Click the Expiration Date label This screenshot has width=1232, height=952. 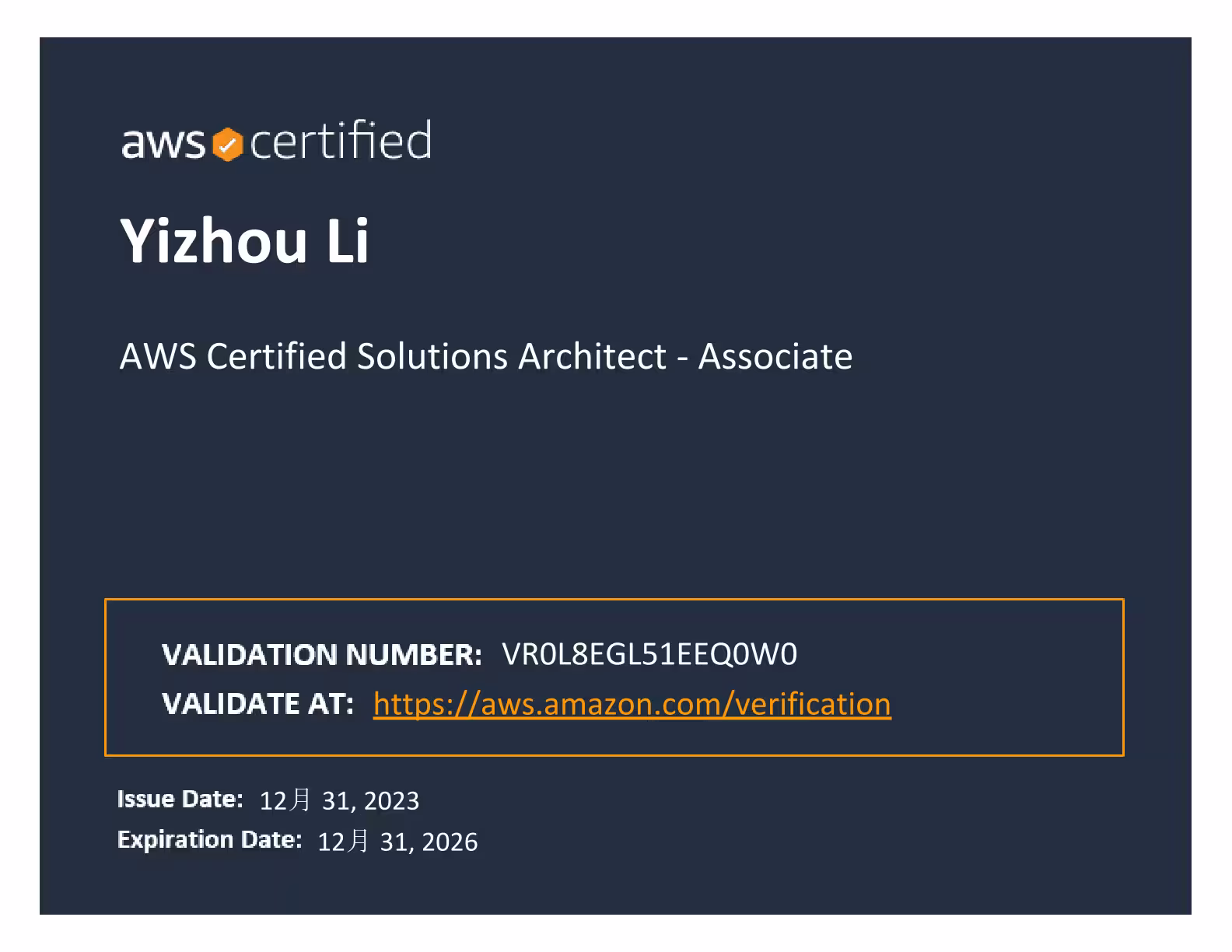(209, 840)
